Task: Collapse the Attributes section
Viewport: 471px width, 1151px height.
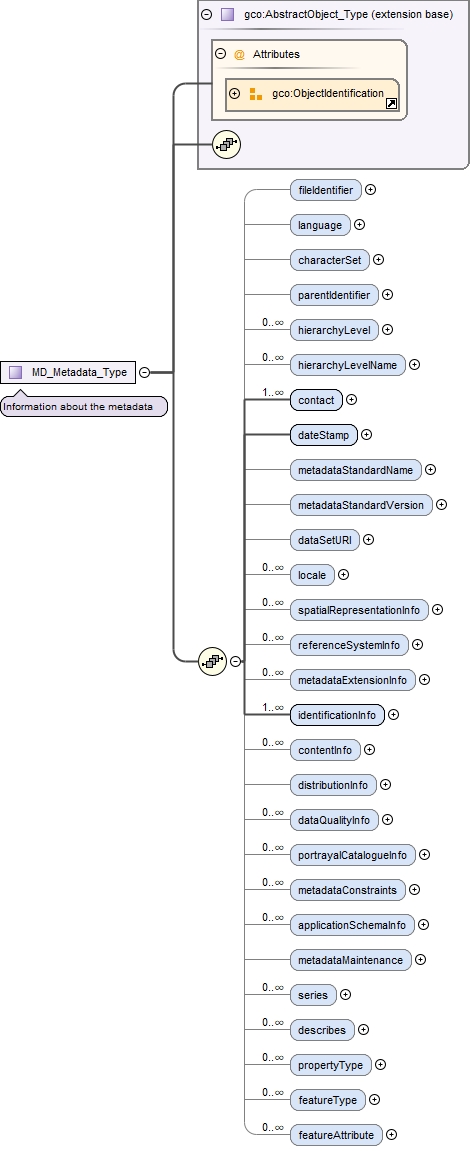Action: tap(220, 54)
